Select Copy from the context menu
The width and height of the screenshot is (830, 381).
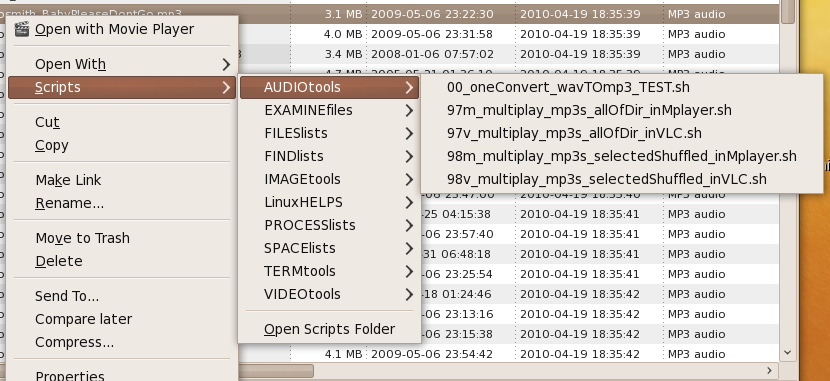52,146
